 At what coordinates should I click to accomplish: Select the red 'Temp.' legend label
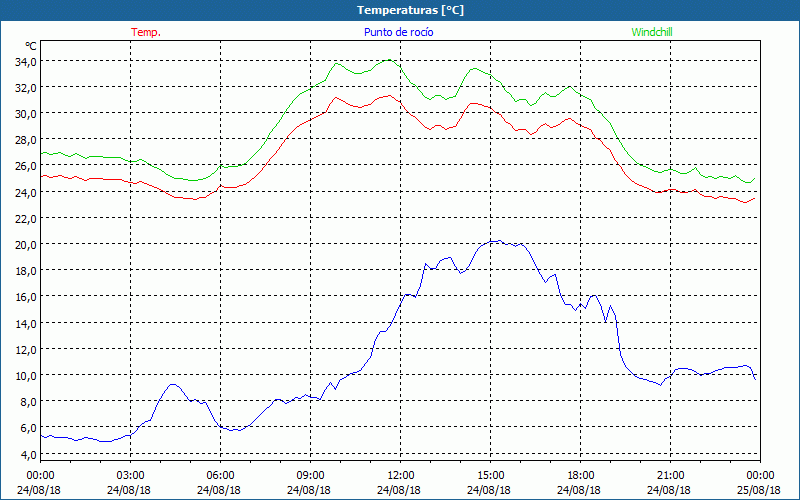(146, 32)
